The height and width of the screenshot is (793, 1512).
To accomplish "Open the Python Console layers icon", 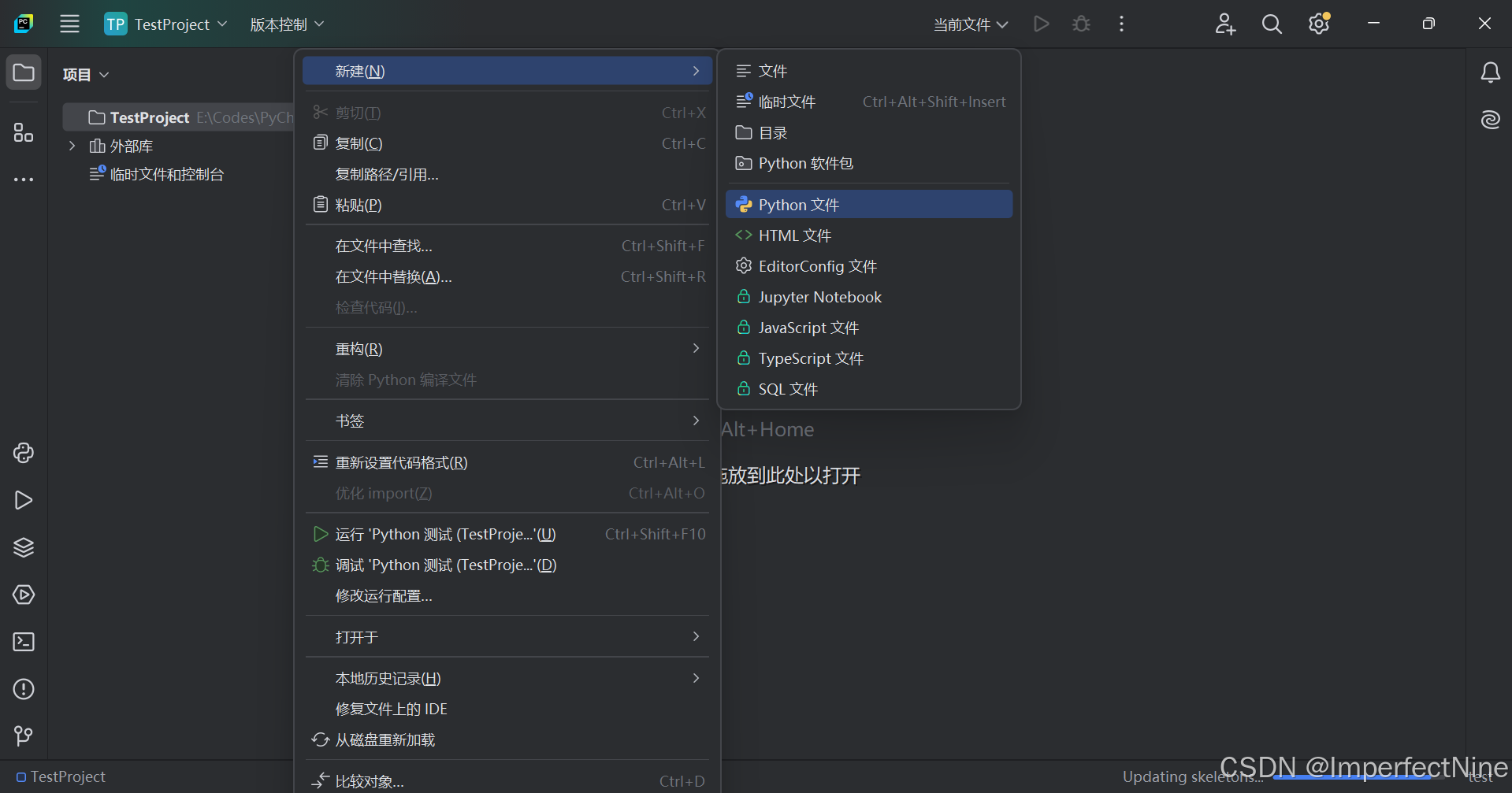I will [24, 547].
